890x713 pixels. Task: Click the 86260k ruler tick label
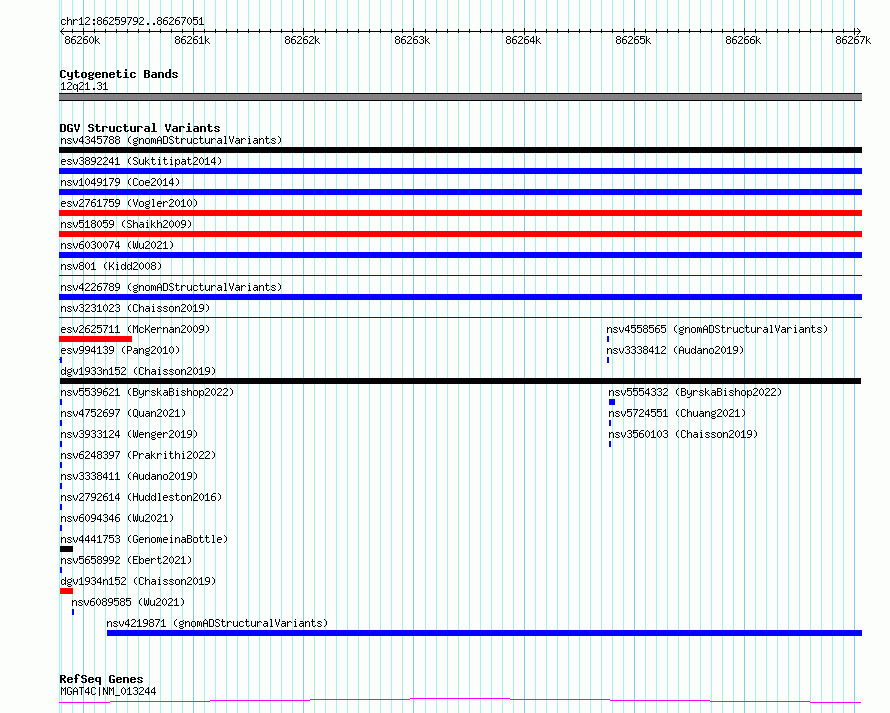coord(82,40)
